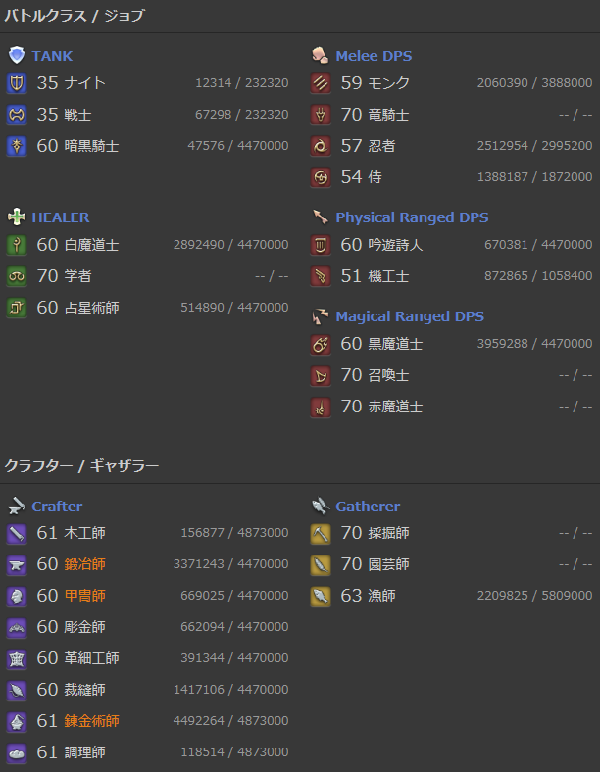Click the Goldsmith (彫金師) class icon
Viewport: 600px width, 772px height.
(x=17, y=627)
